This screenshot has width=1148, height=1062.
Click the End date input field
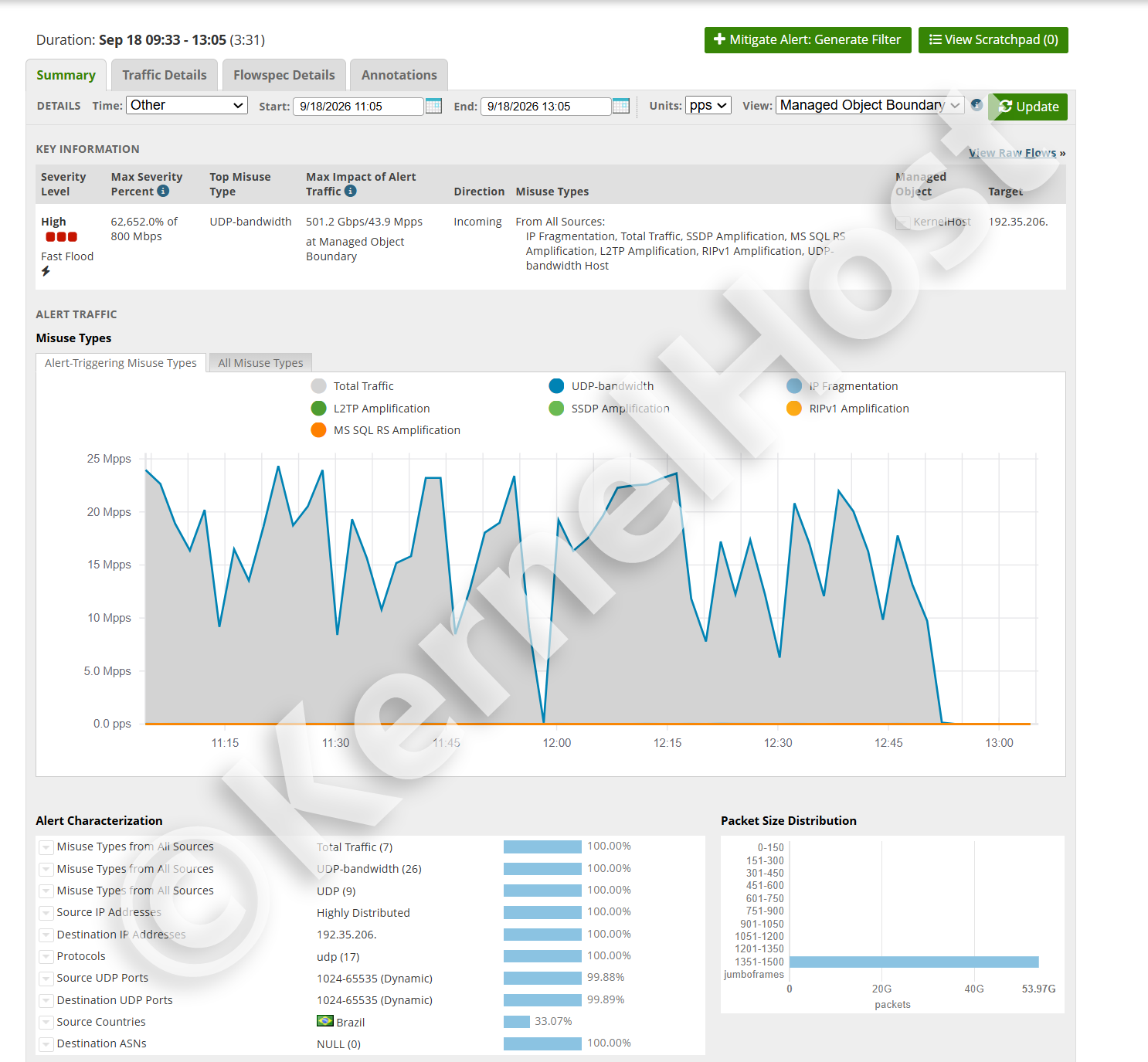pyautogui.click(x=546, y=107)
